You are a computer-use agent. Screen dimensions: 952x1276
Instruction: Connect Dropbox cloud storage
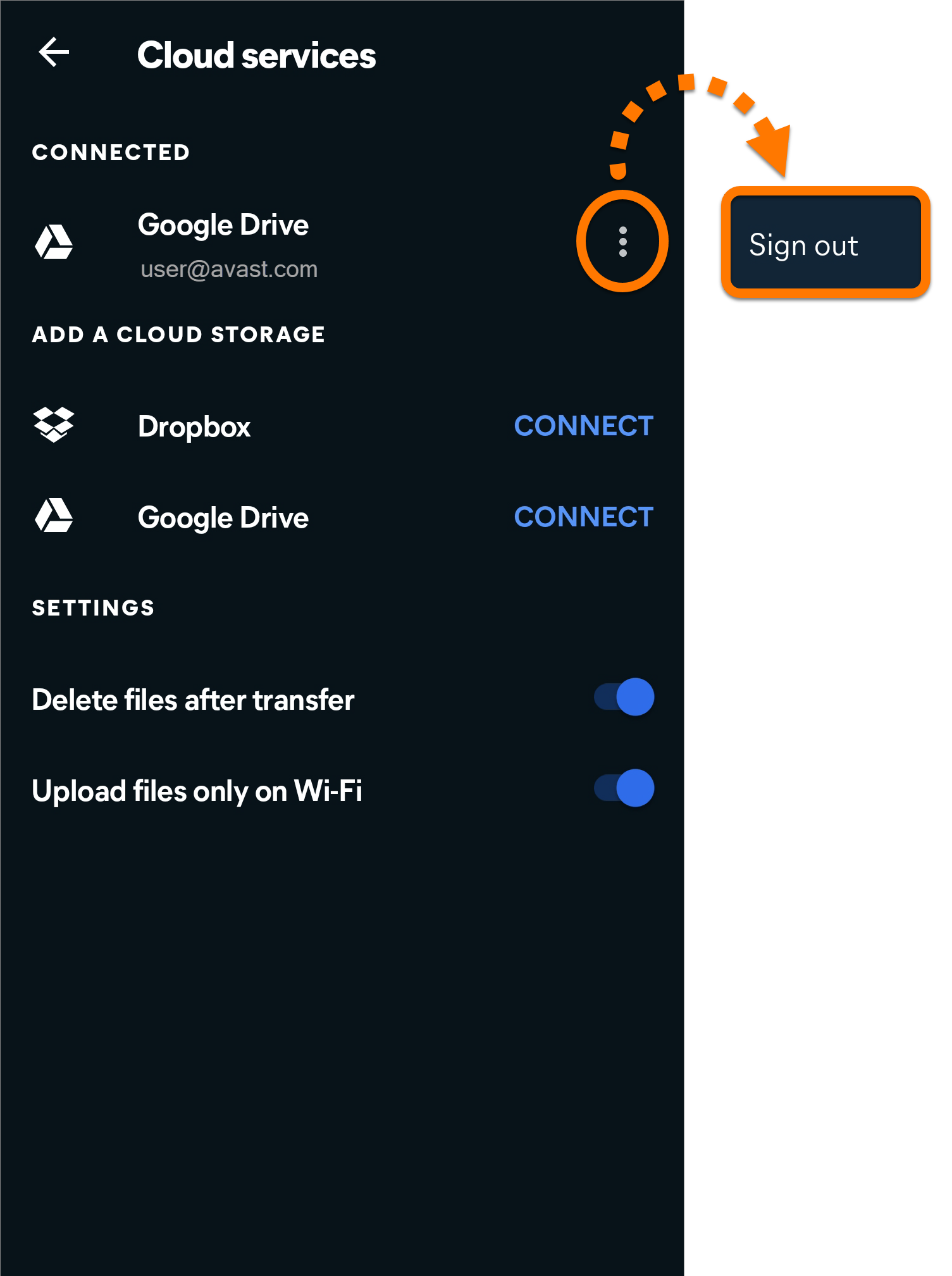(x=583, y=426)
